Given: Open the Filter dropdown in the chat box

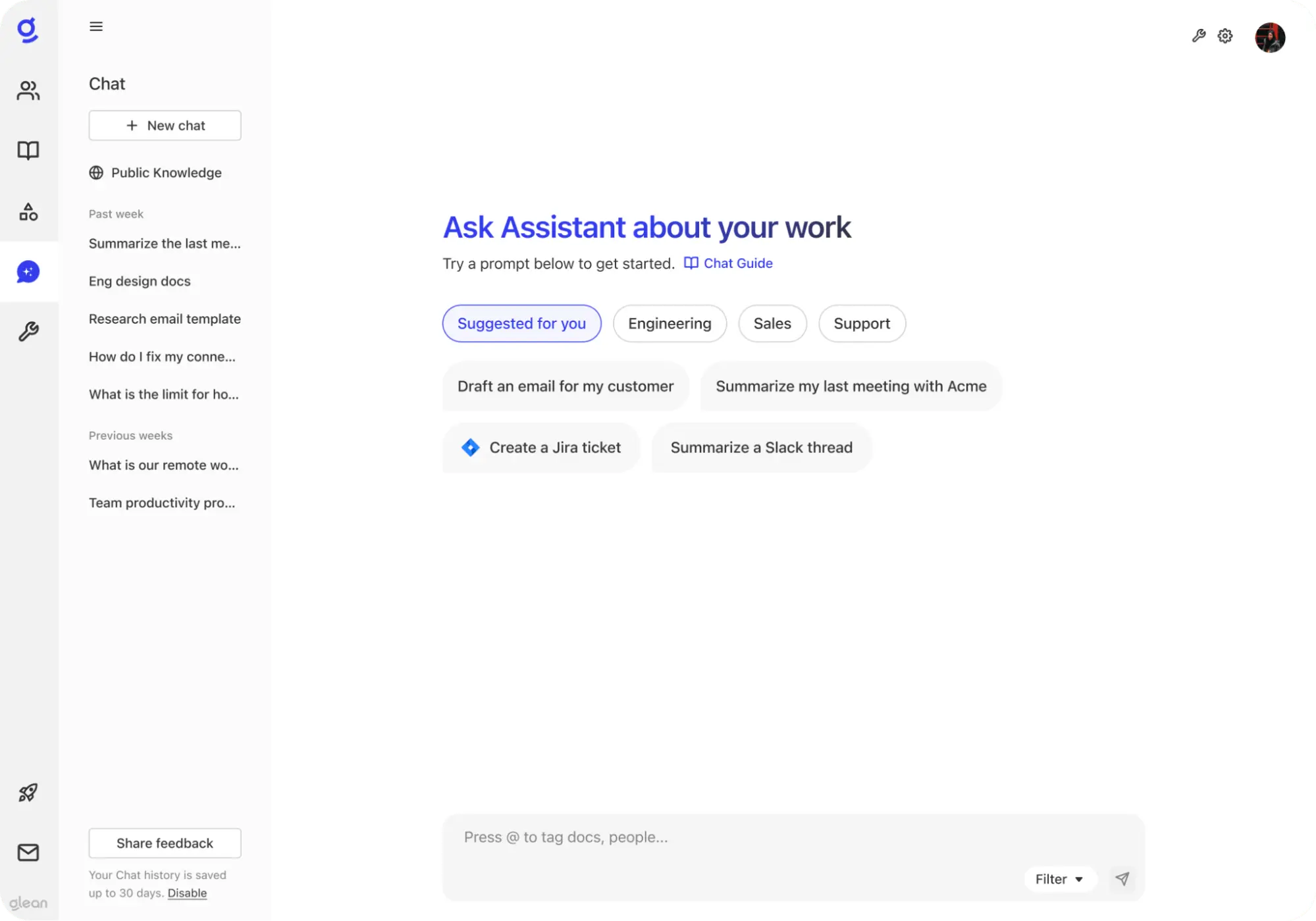Looking at the screenshot, I should click(x=1059, y=878).
